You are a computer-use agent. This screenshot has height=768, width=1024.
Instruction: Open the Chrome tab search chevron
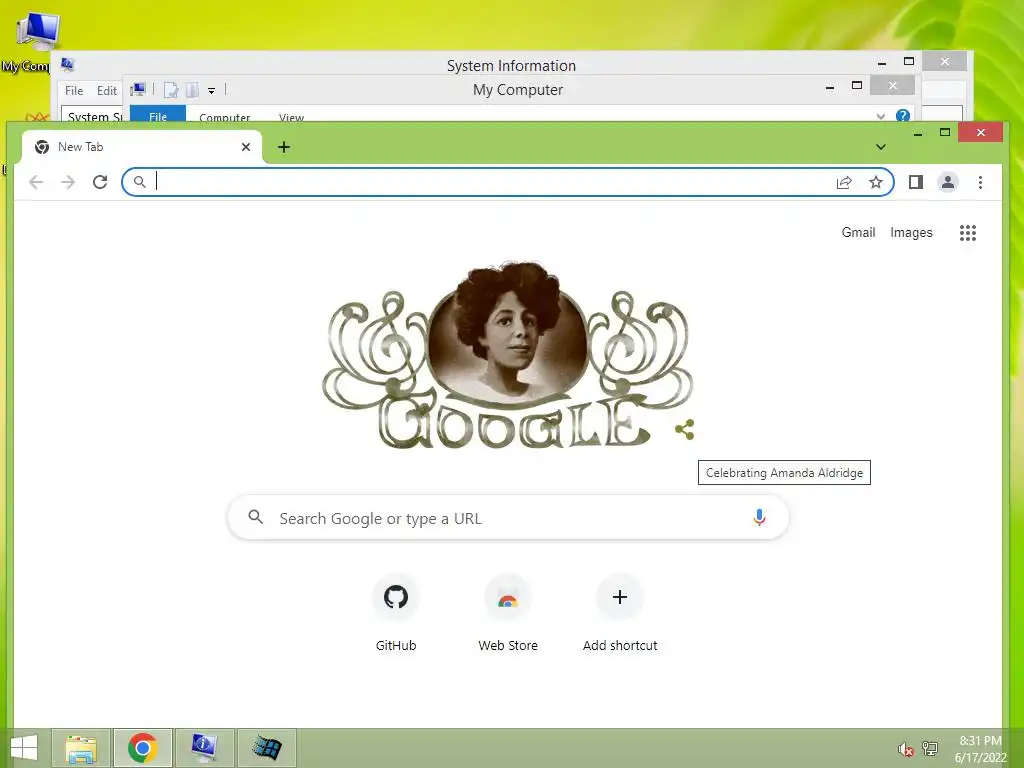pos(880,147)
